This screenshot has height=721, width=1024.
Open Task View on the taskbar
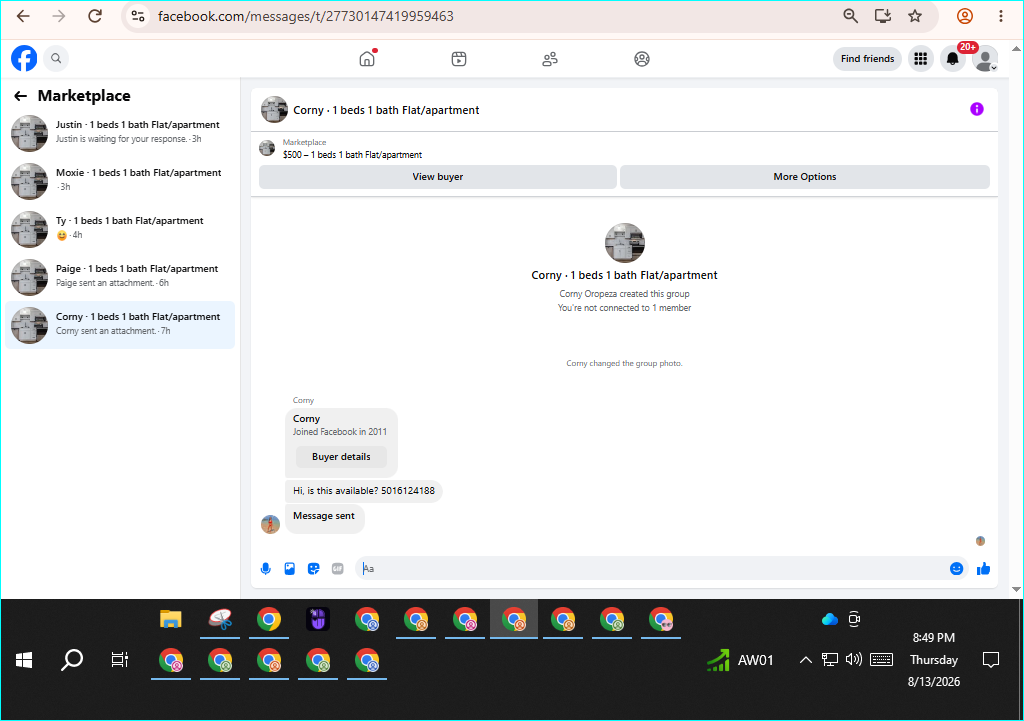pyautogui.click(x=120, y=660)
